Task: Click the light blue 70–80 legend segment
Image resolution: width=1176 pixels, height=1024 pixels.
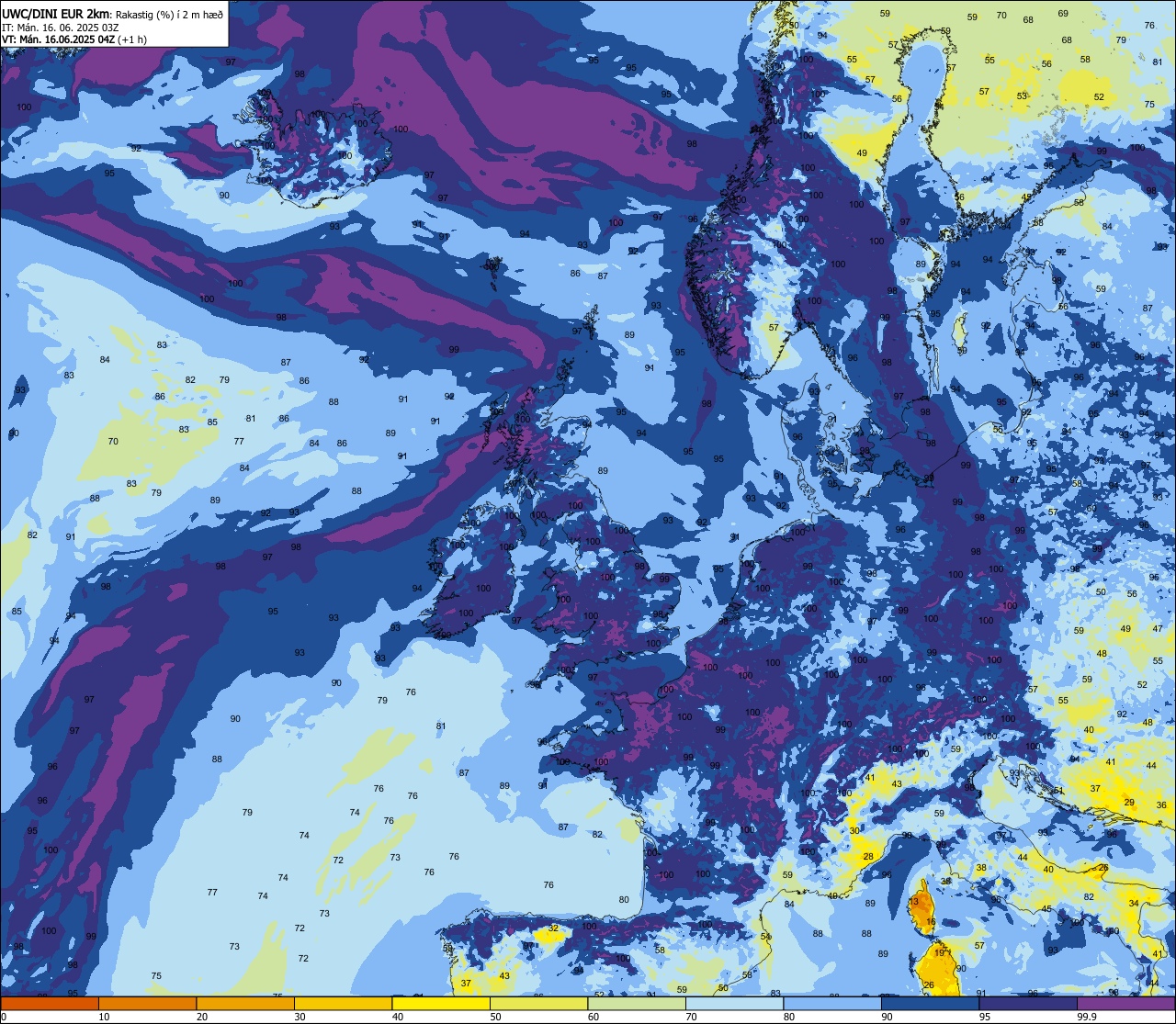Action: coord(734,1003)
